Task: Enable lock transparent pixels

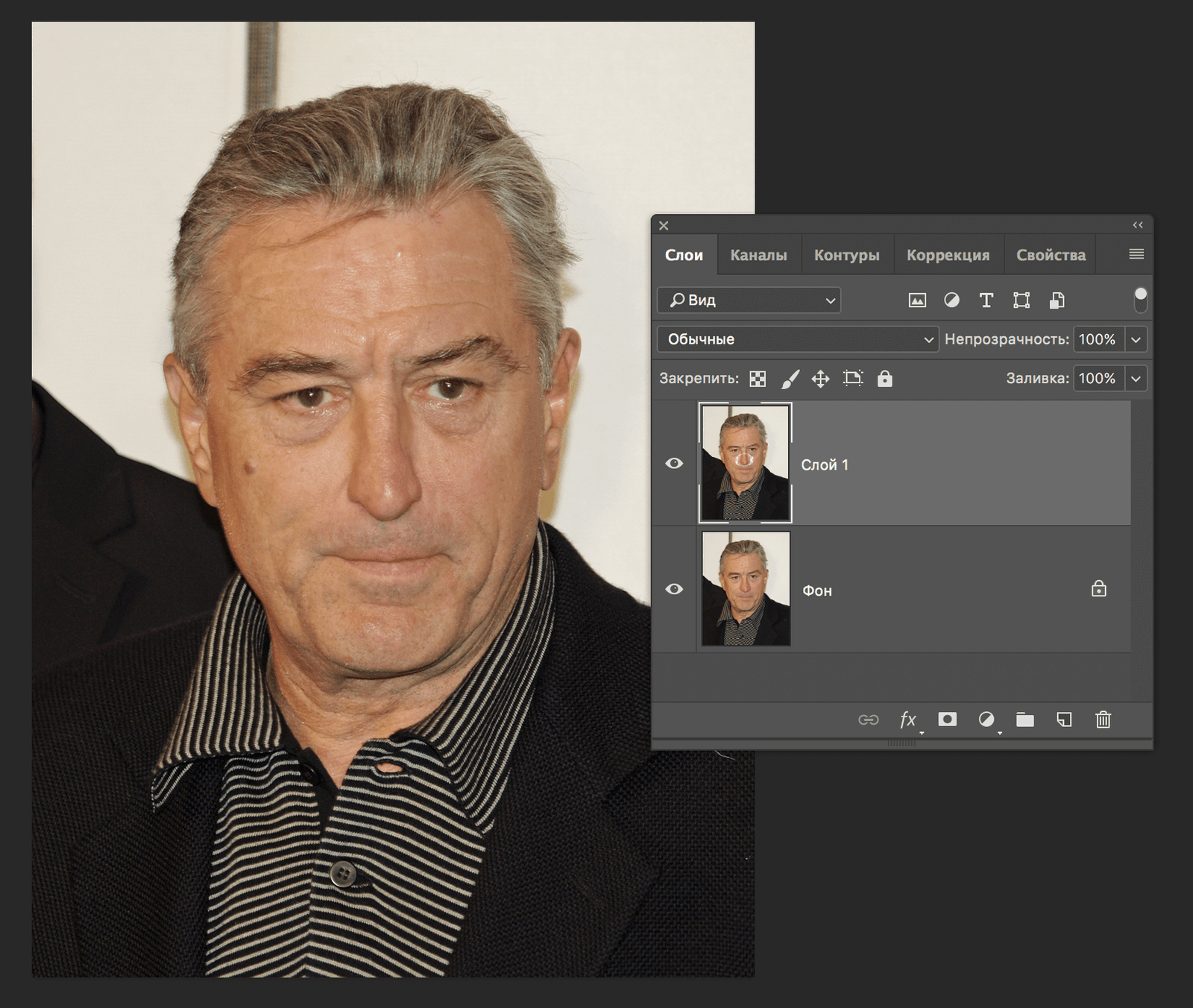Action: pos(757,379)
